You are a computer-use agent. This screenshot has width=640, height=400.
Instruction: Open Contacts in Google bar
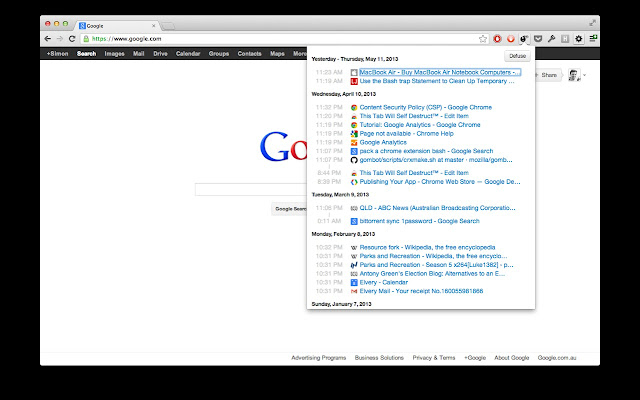pyautogui.click(x=249, y=53)
